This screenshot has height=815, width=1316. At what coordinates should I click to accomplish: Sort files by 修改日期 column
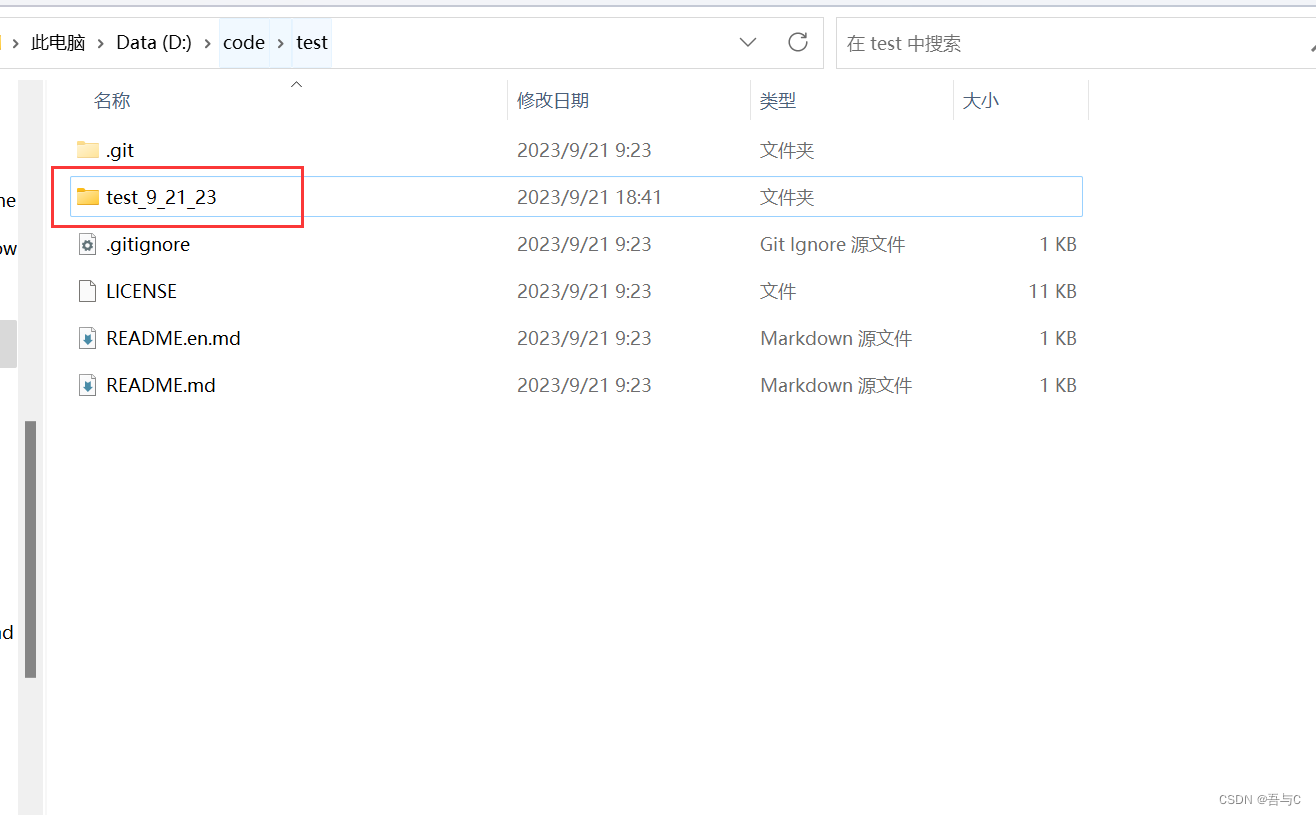coord(553,101)
